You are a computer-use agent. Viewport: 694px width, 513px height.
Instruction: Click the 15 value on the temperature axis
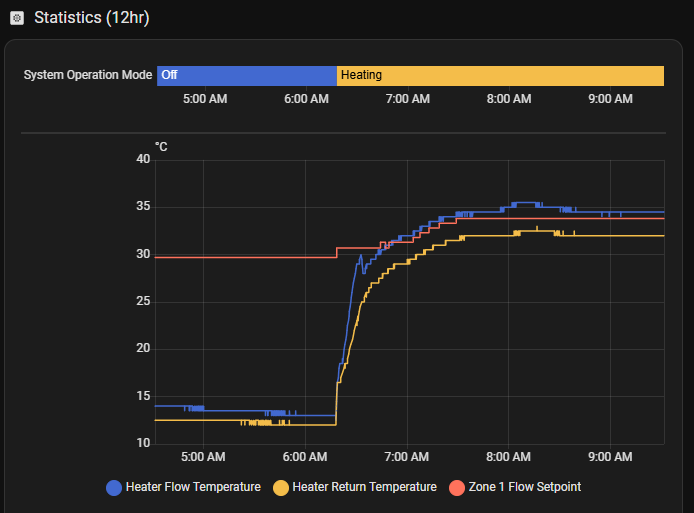pos(143,396)
